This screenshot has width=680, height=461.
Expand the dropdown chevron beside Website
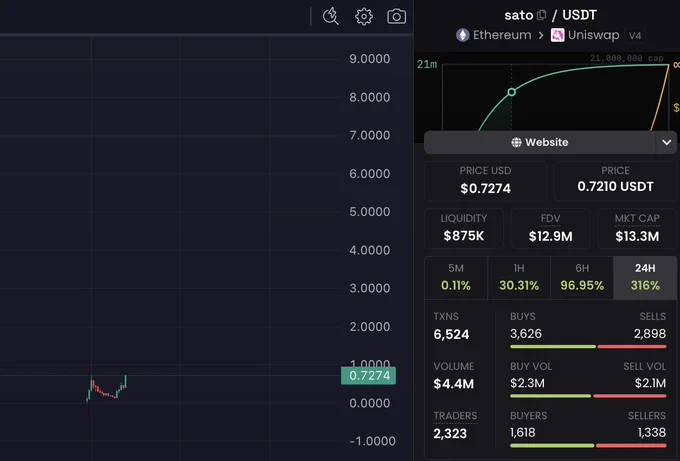click(666, 142)
